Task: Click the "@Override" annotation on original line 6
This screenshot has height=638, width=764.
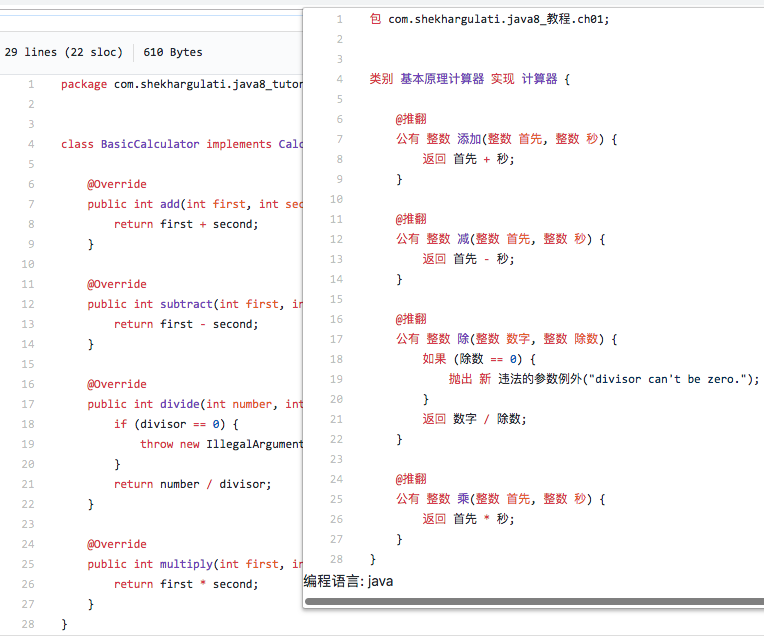Action: [x=117, y=184]
